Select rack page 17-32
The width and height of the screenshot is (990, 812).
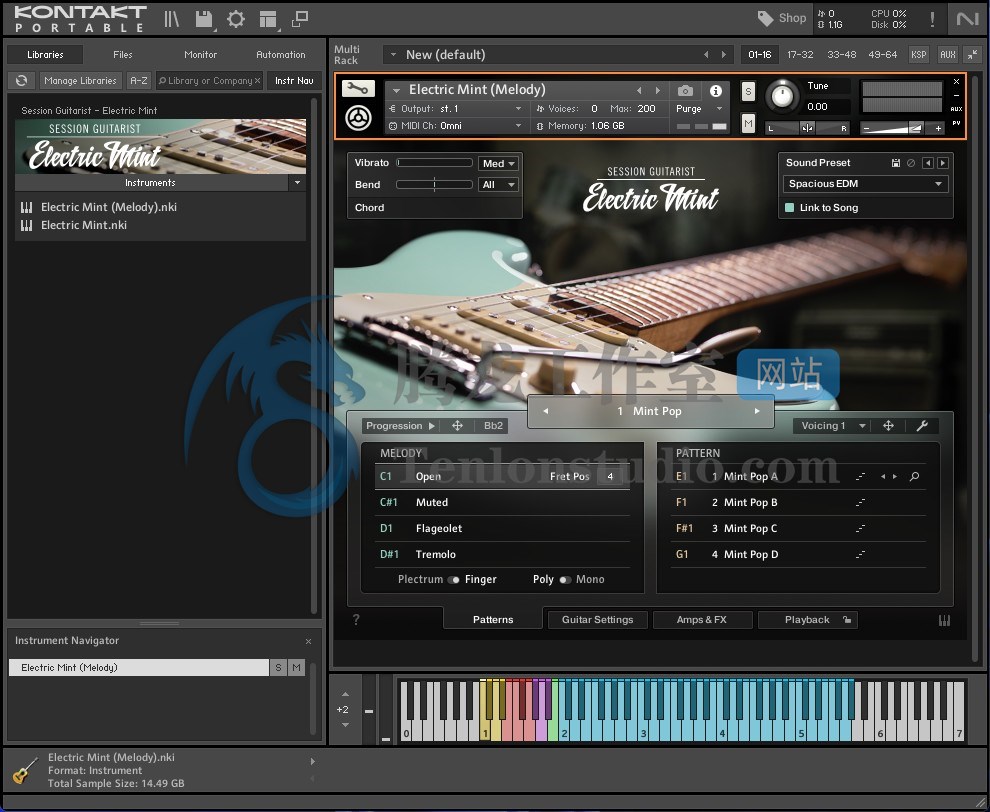[x=800, y=55]
